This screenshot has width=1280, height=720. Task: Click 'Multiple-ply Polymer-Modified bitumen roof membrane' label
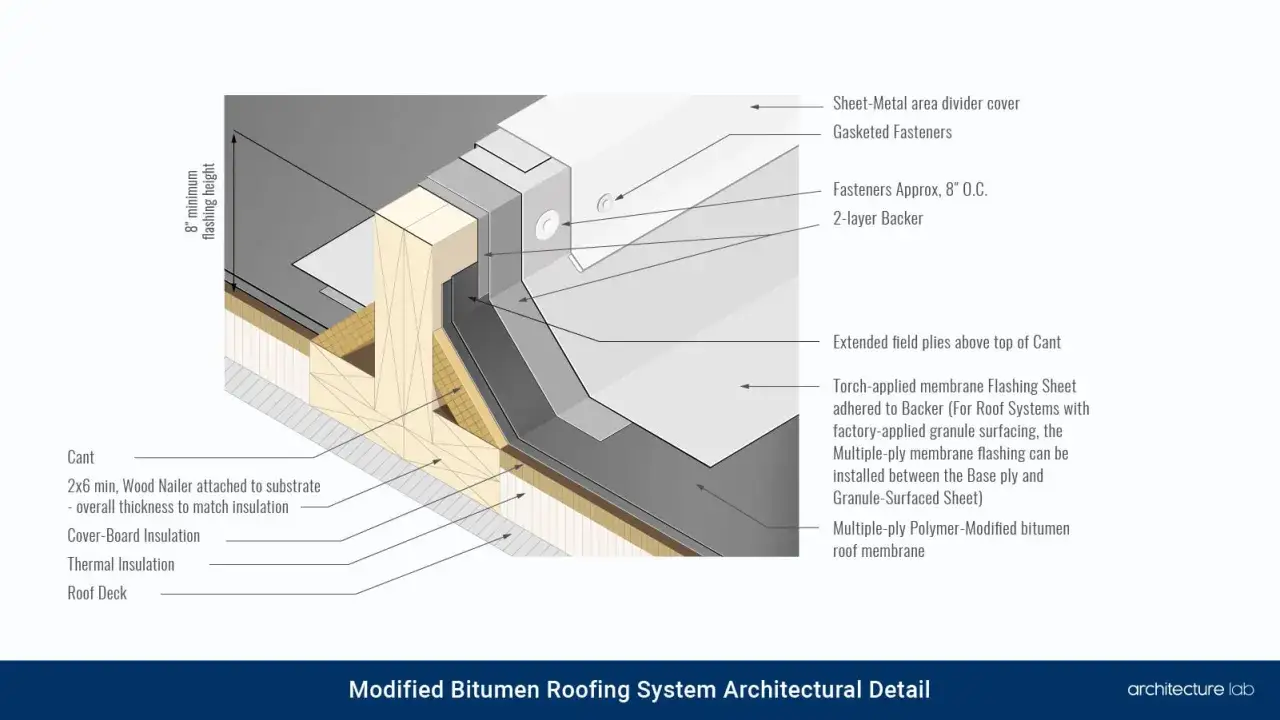click(951, 539)
